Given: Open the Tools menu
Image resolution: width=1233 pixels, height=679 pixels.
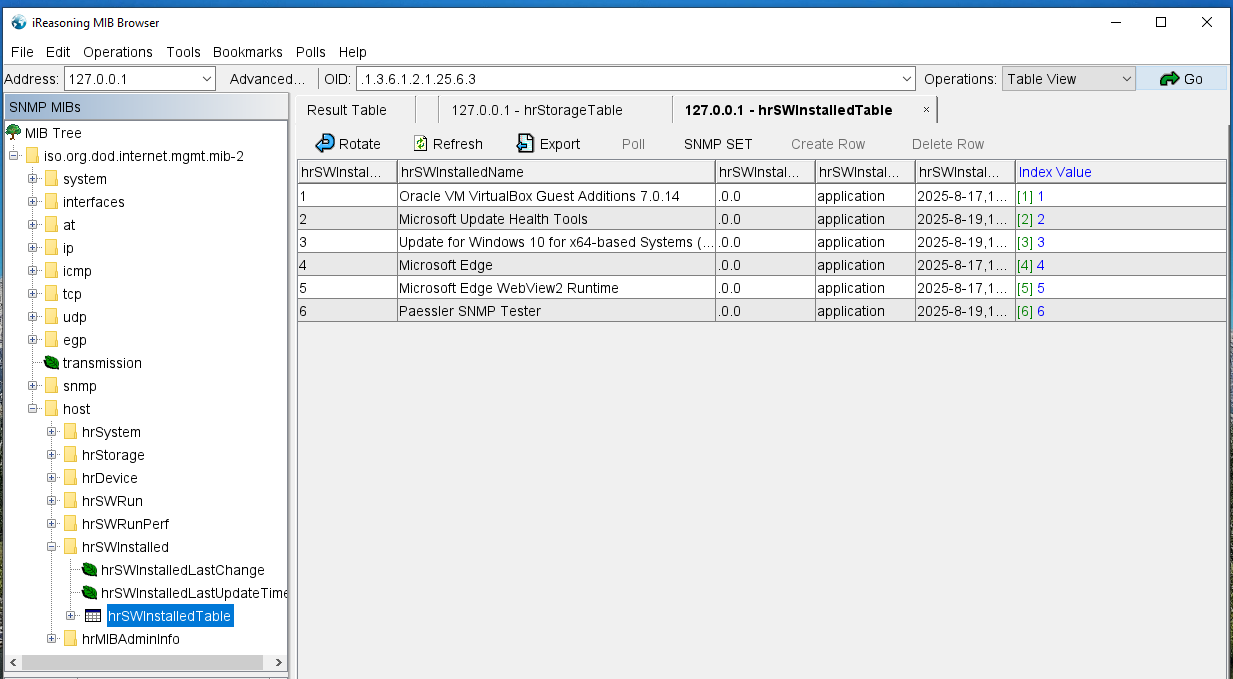Looking at the screenshot, I should coord(184,52).
